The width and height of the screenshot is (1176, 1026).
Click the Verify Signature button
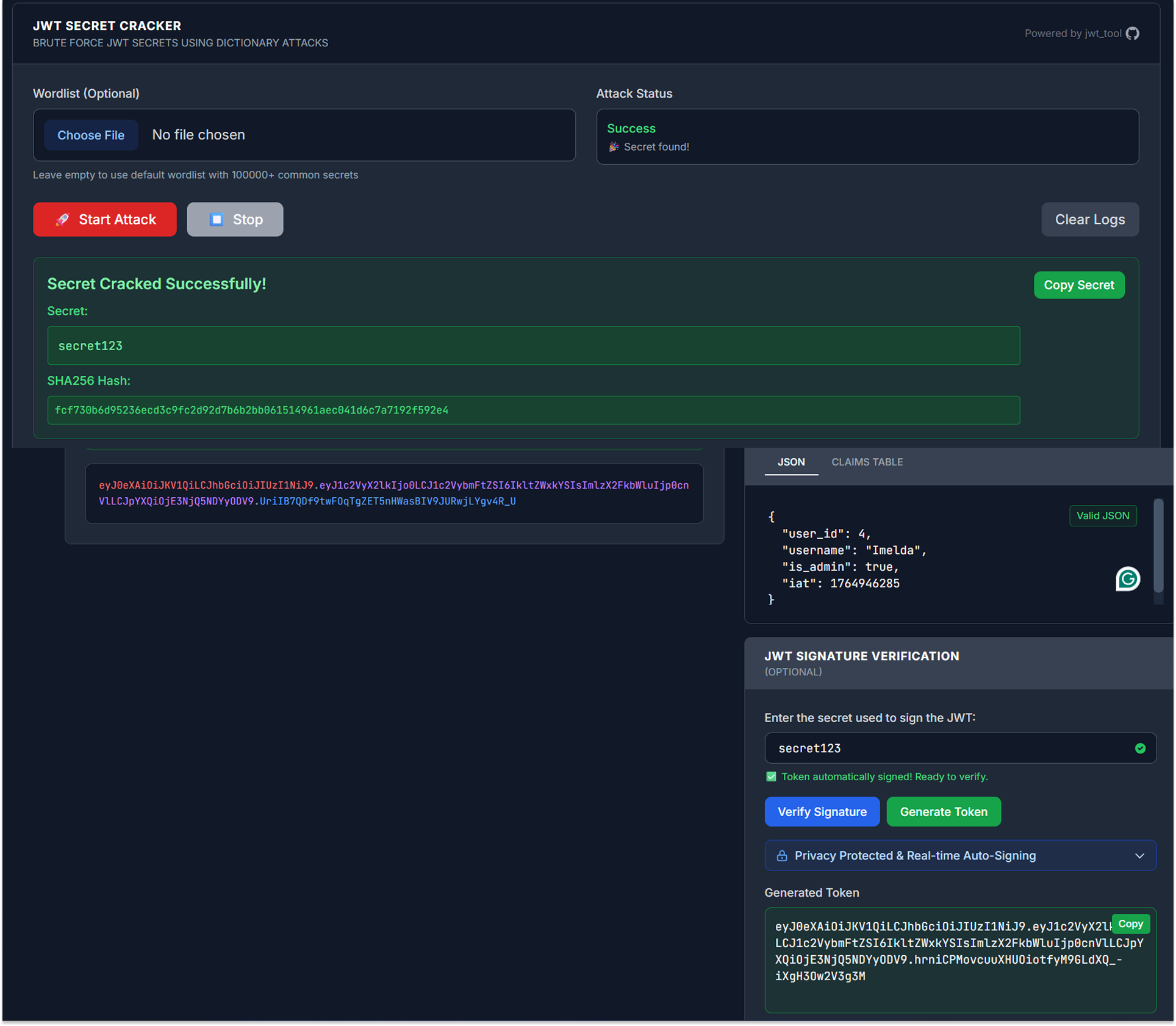point(822,812)
